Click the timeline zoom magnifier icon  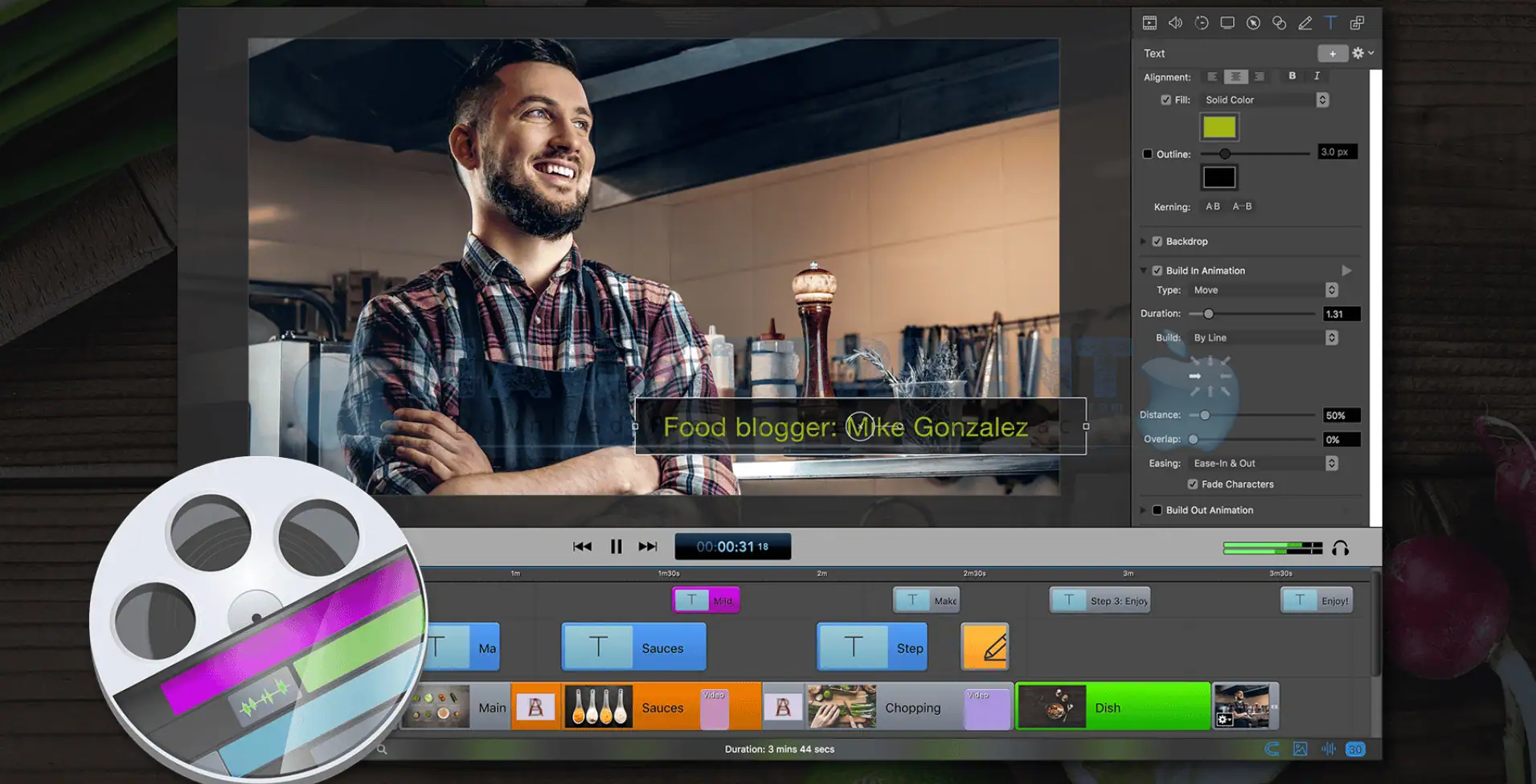click(383, 749)
